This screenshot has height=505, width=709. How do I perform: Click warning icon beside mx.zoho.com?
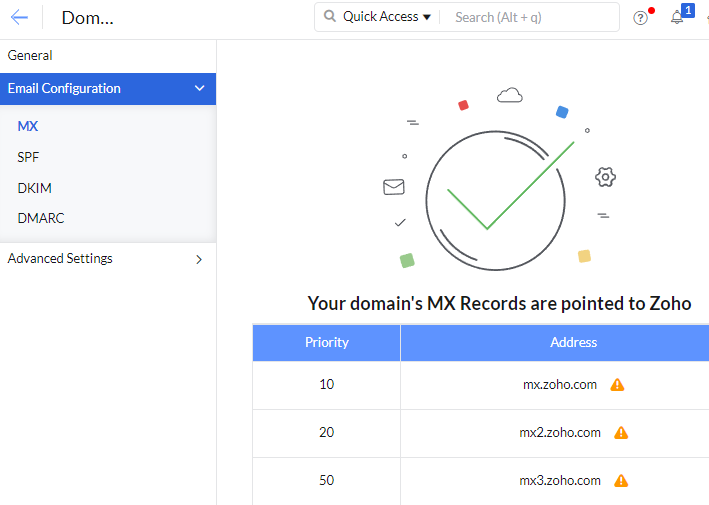617,385
